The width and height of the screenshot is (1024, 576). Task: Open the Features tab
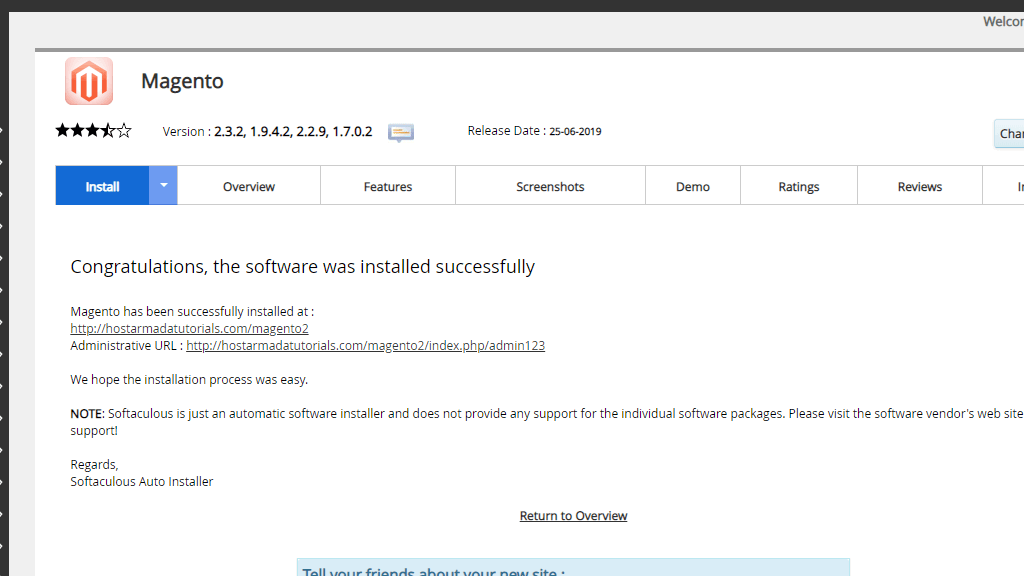pos(387,186)
